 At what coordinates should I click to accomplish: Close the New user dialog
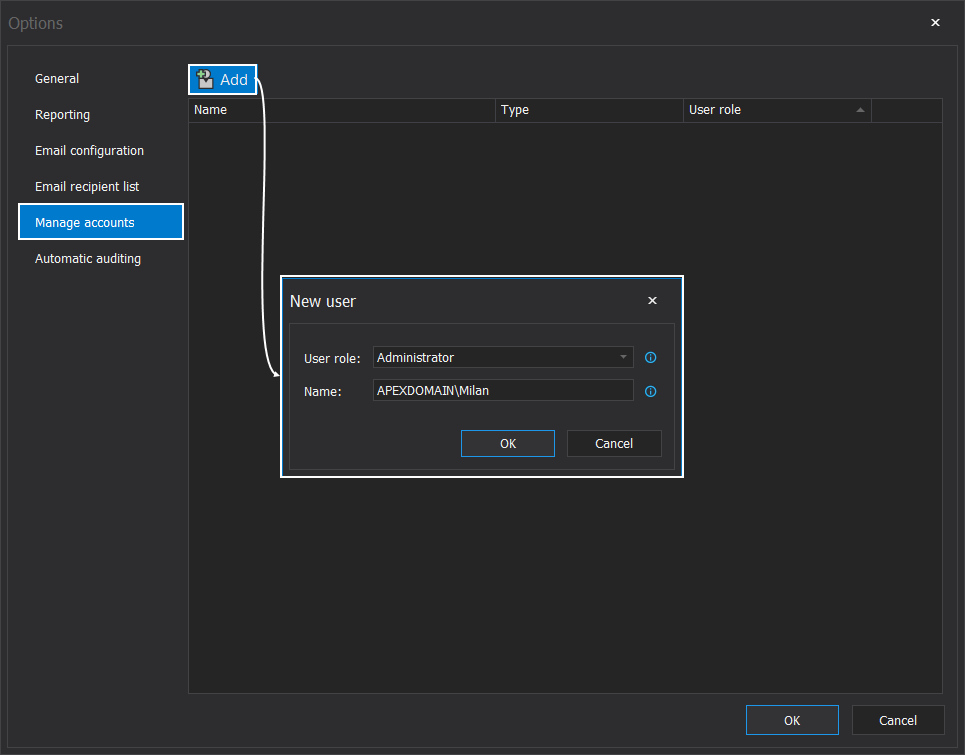[x=652, y=301]
